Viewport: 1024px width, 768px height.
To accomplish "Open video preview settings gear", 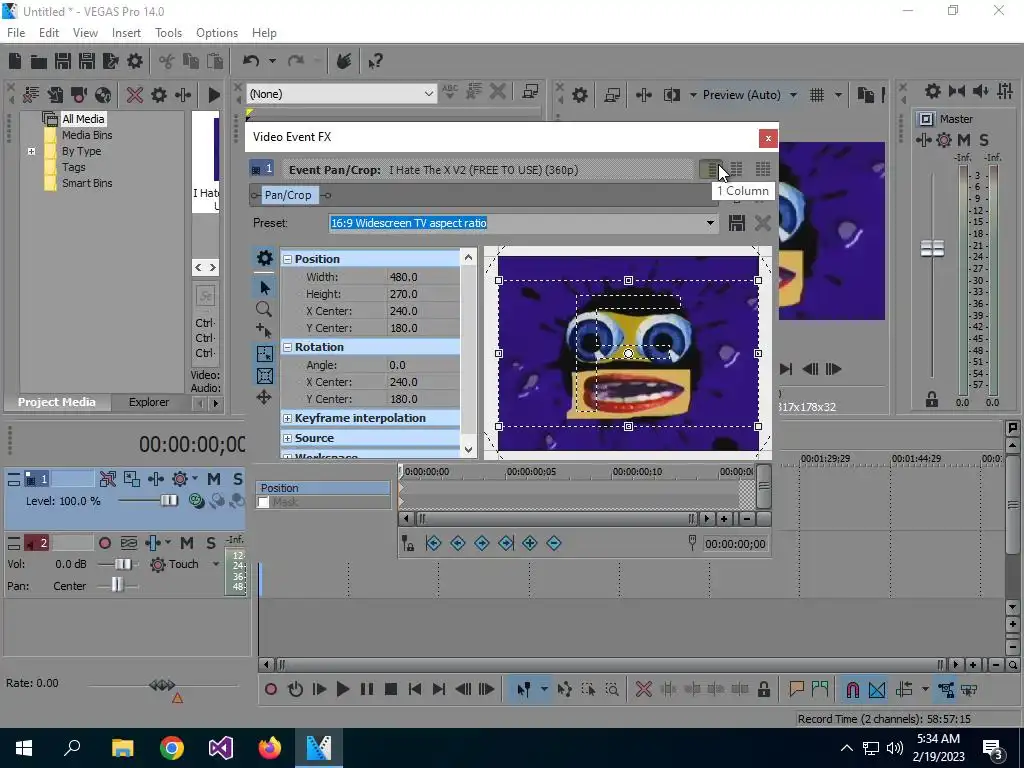I will pyautogui.click(x=580, y=95).
